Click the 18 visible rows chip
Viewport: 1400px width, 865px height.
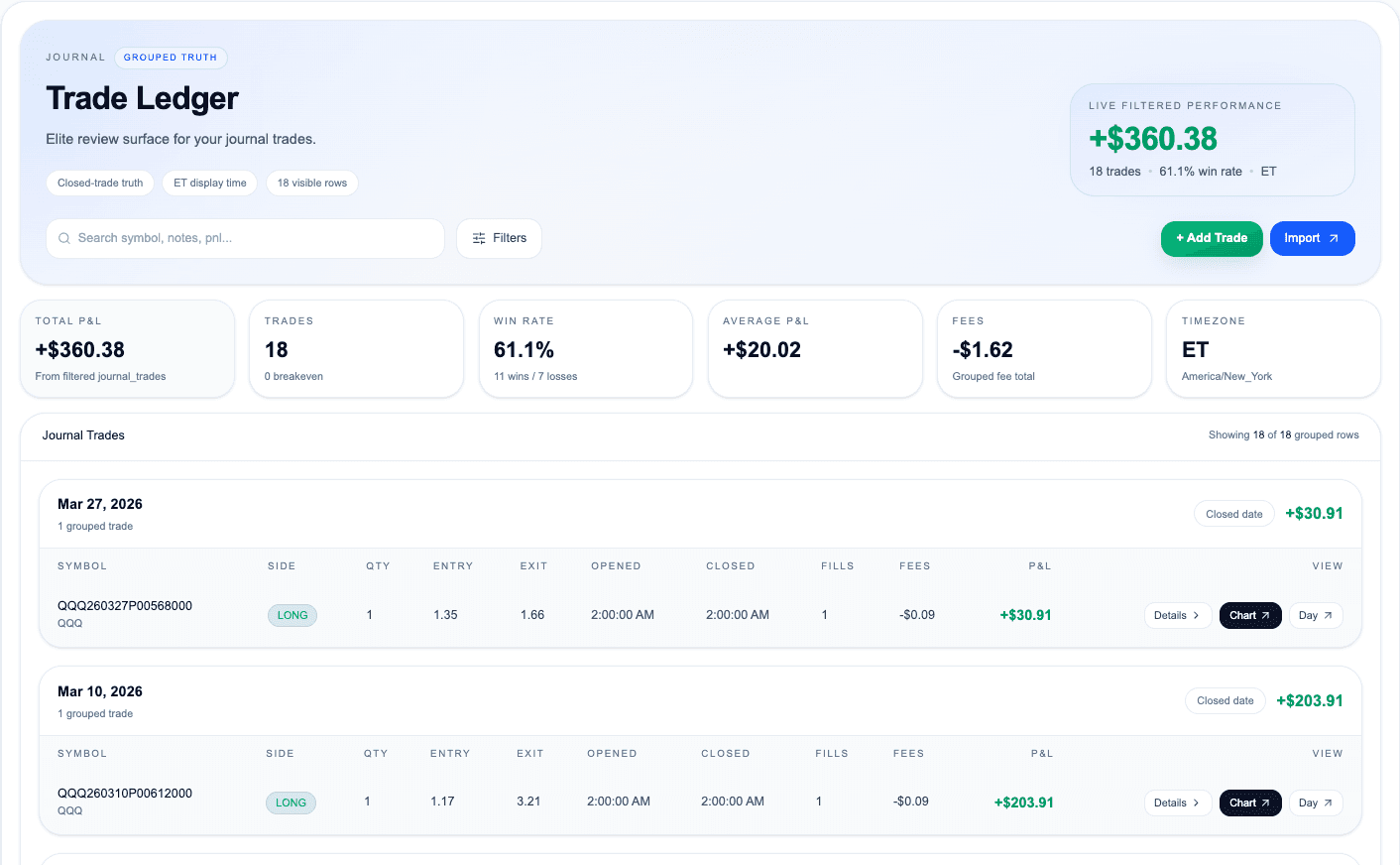pyautogui.click(x=312, y=183)
